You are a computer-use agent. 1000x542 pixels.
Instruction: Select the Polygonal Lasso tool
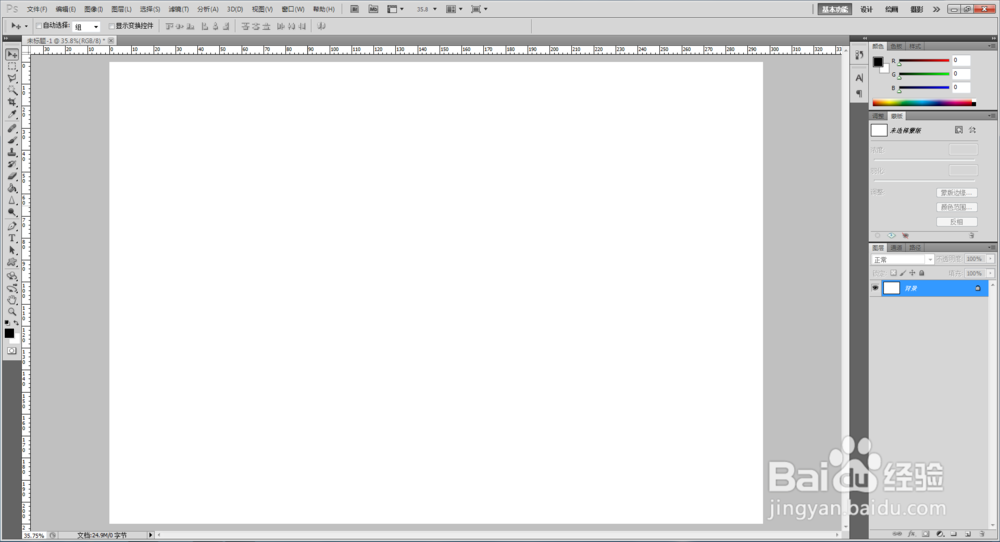pos(11,78)
